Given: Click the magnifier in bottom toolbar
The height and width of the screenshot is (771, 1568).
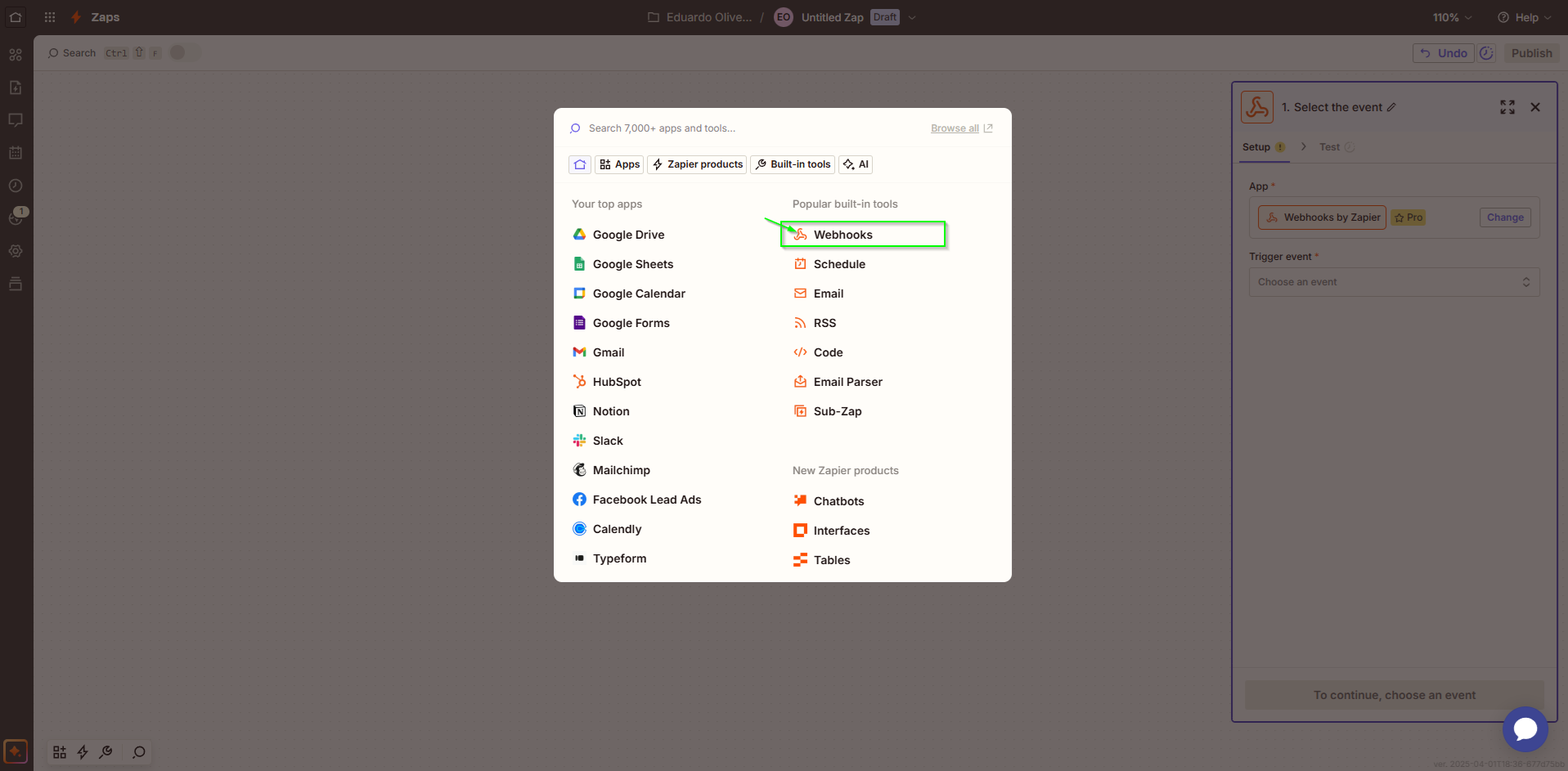Looking at the screenshot, I should (139, 752).
